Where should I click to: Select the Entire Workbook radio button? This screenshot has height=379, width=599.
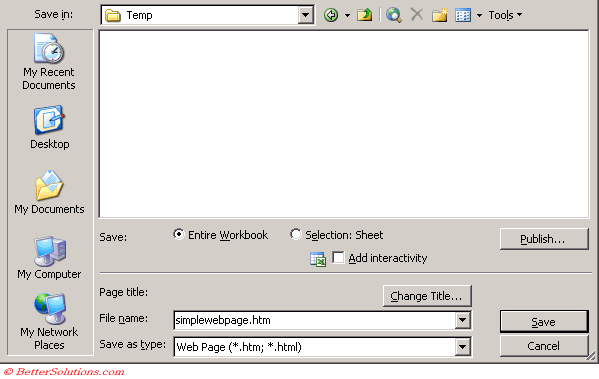click(x=178, y=234)
